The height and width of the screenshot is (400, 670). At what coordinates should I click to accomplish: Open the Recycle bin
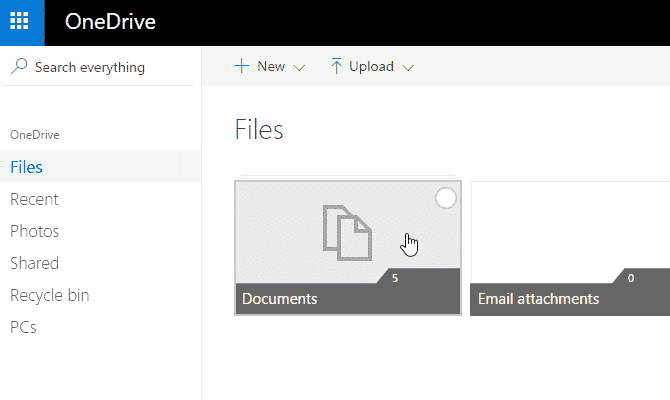coord(49,295)
